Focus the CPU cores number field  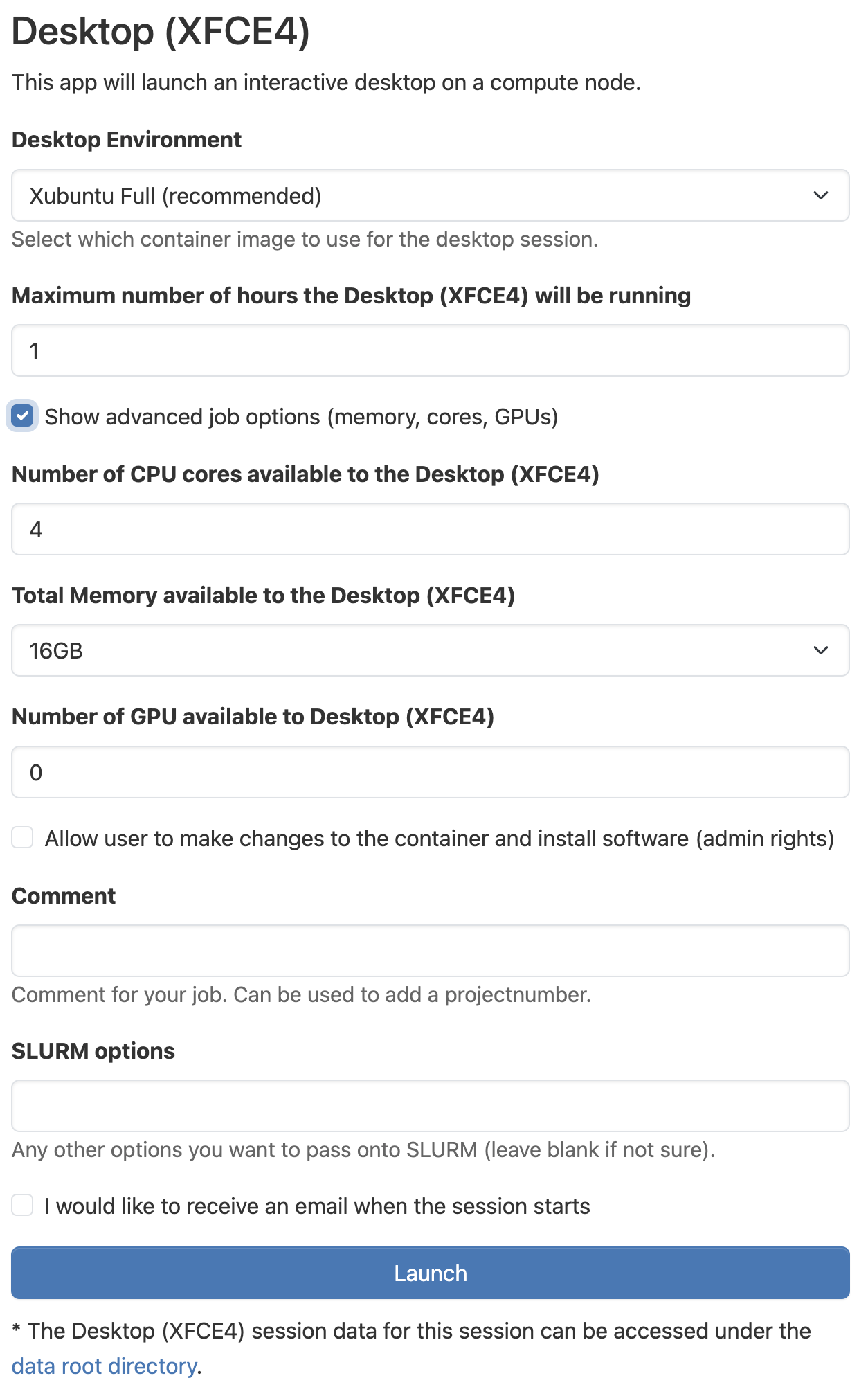pyautogui.click(x=429, y=530)
